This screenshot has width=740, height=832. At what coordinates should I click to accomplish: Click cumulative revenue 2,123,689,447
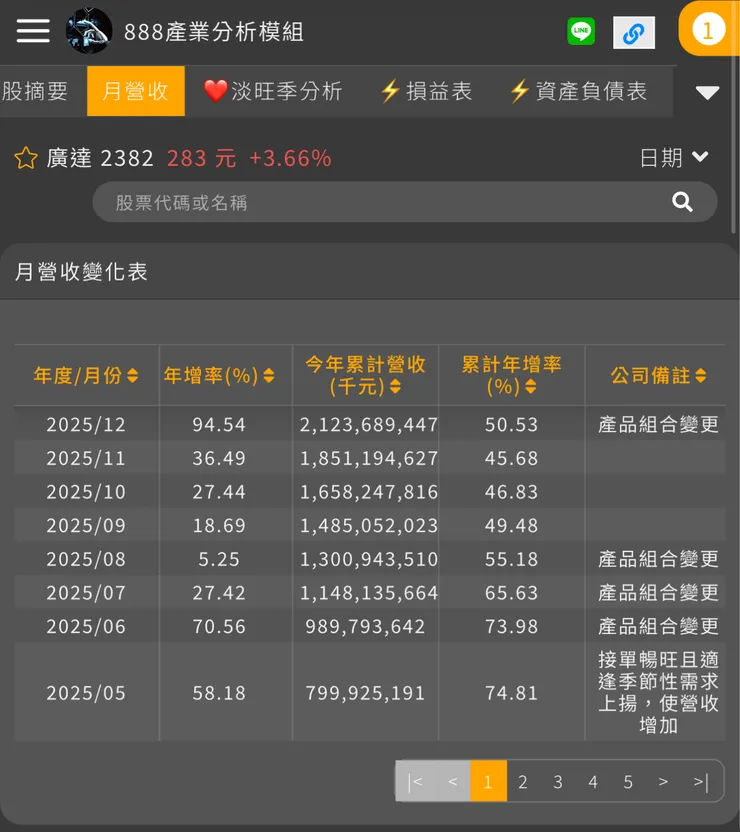coord(369,424)
